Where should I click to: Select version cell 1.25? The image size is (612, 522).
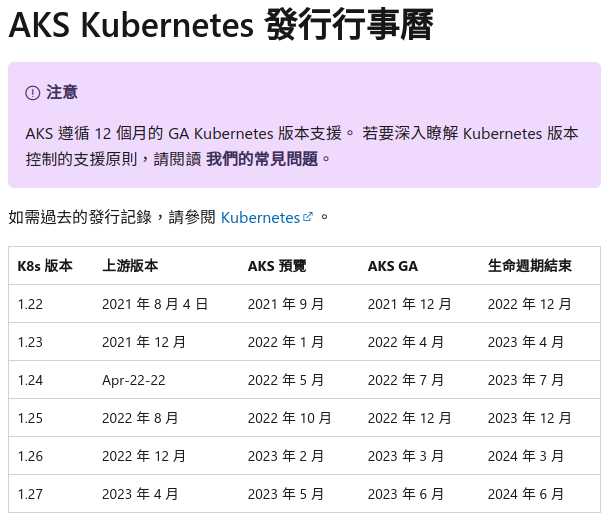30,418
